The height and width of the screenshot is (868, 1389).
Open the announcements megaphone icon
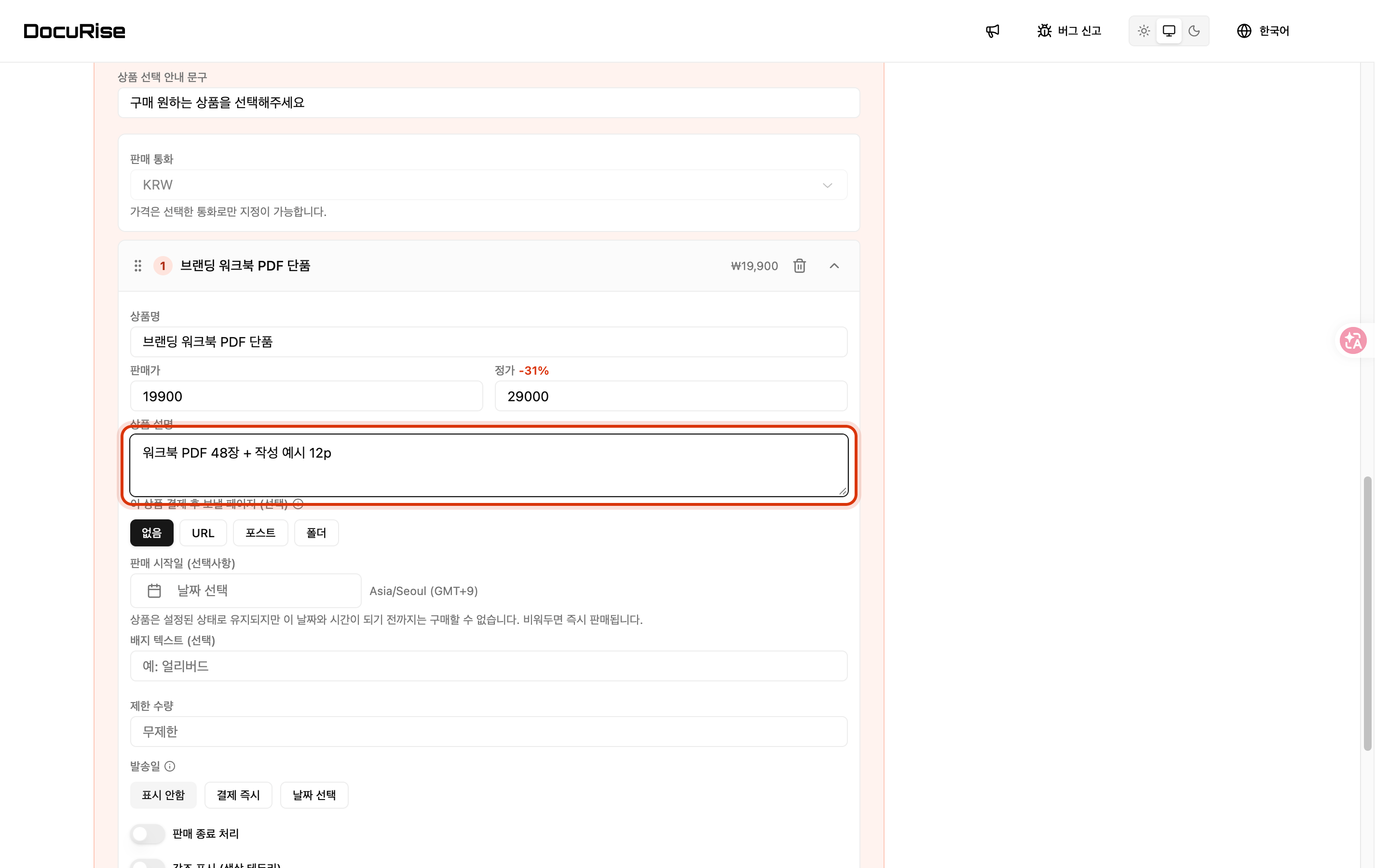click(x=993, y=31)
